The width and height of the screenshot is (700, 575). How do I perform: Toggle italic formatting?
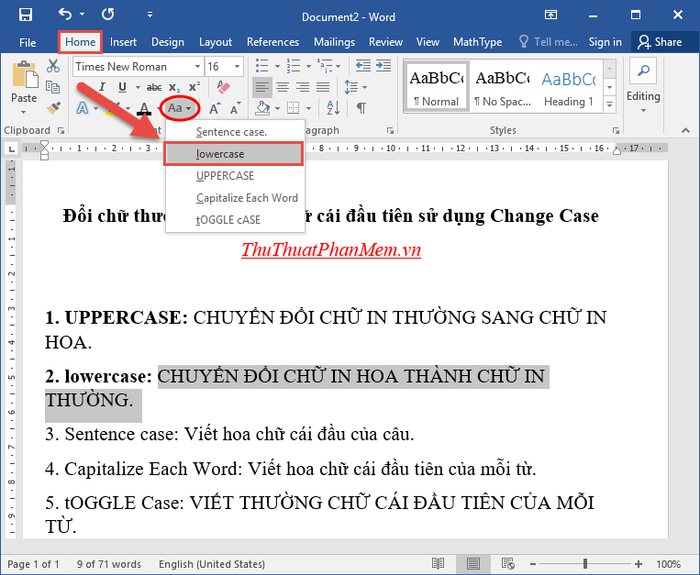102,87
